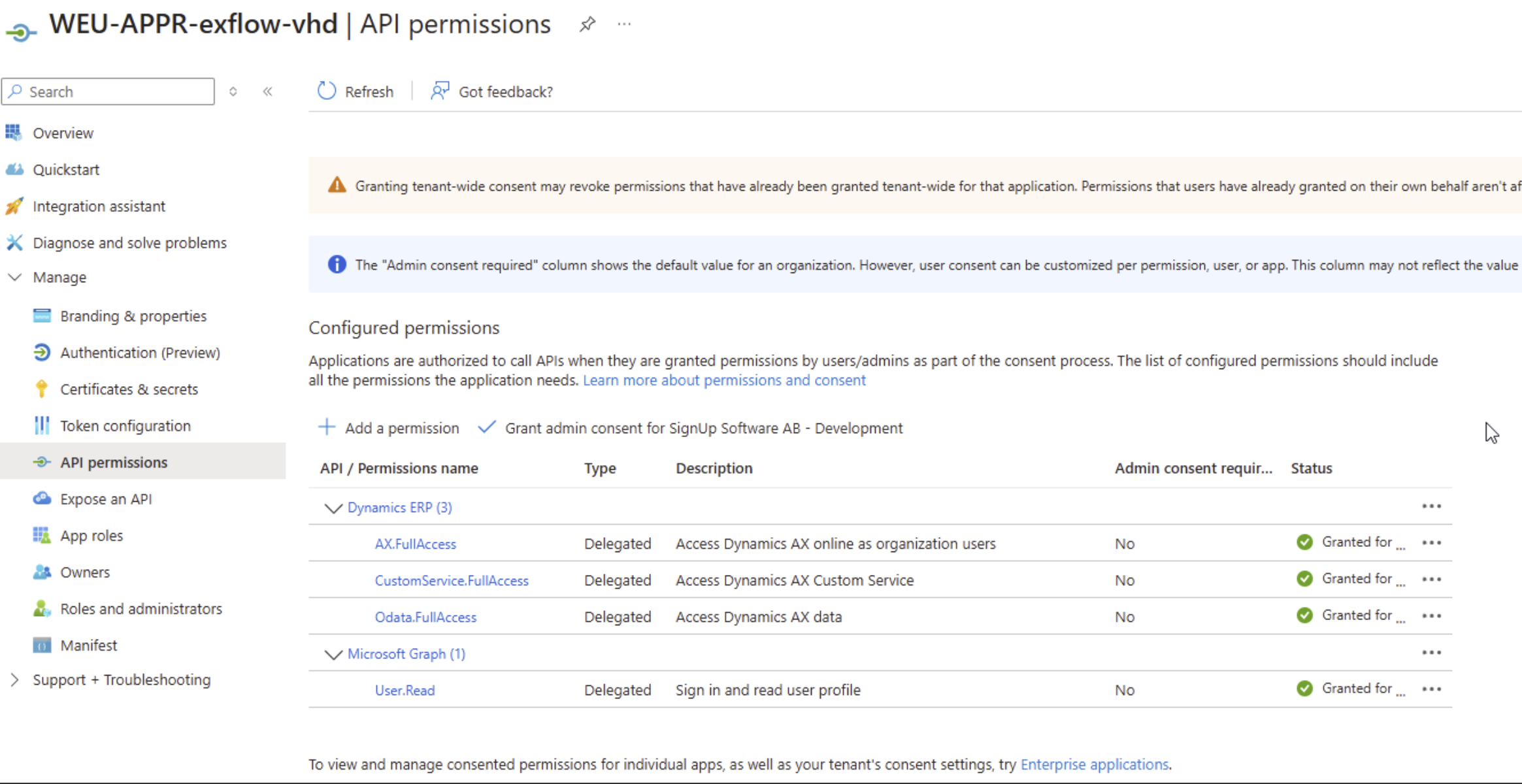Click the Add a permission button
This screenshot has height=784, width=1522.
[389, 428]
